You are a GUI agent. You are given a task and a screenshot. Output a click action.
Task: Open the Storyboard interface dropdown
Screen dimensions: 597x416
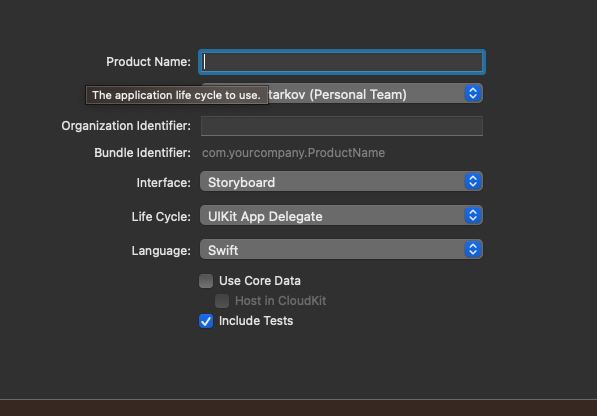(341, 182)
